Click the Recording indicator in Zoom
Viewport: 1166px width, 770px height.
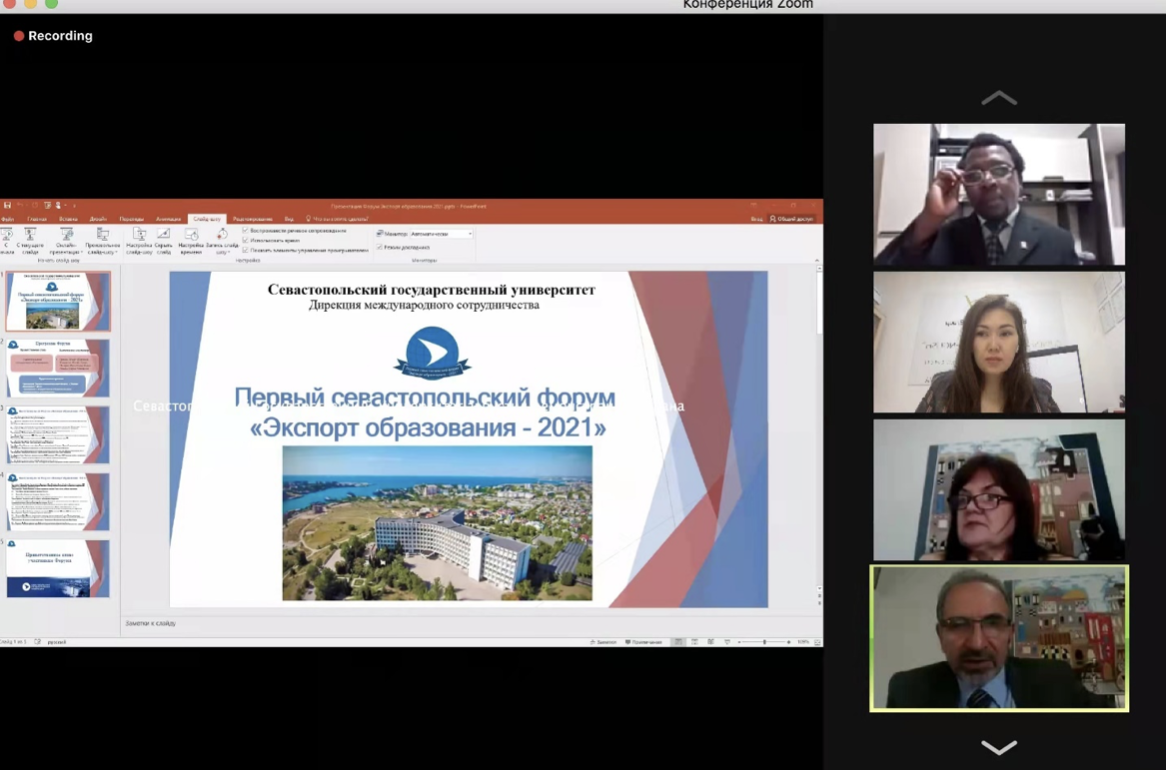pos(53,36)
